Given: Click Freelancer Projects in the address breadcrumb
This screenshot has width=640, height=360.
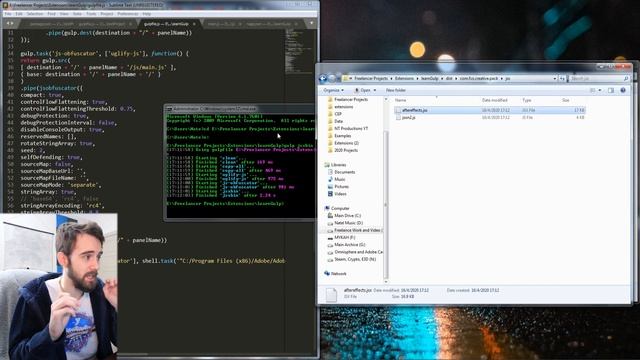Looking at the screenshot, I should 371,78.
